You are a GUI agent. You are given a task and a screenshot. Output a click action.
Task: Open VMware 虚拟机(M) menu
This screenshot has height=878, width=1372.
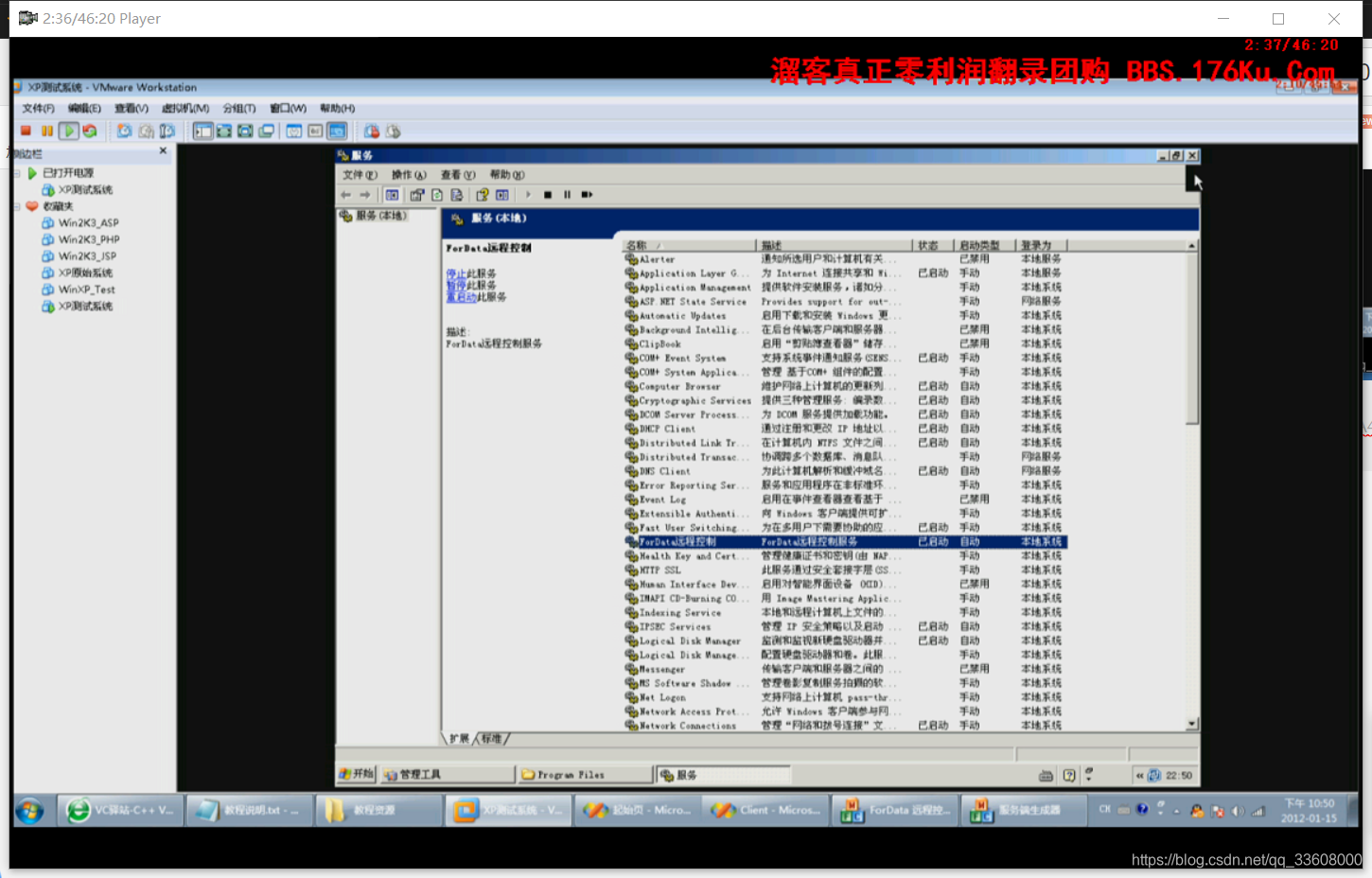coord(185,109)
